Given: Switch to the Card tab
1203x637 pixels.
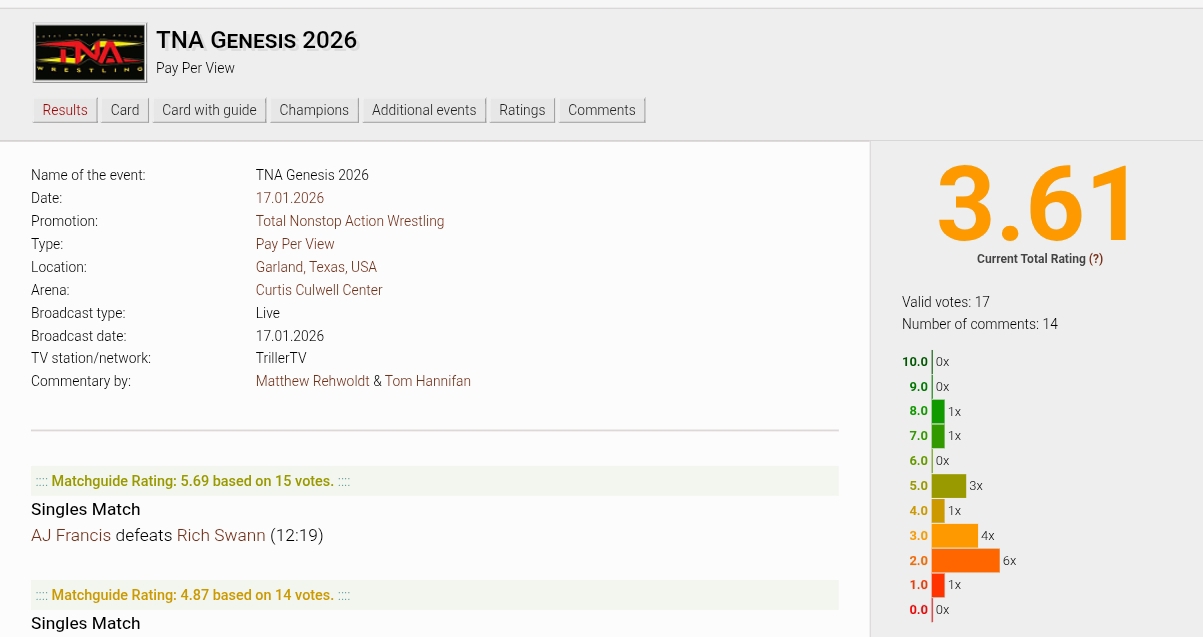Looking at the screenshot, I should 125,110.
